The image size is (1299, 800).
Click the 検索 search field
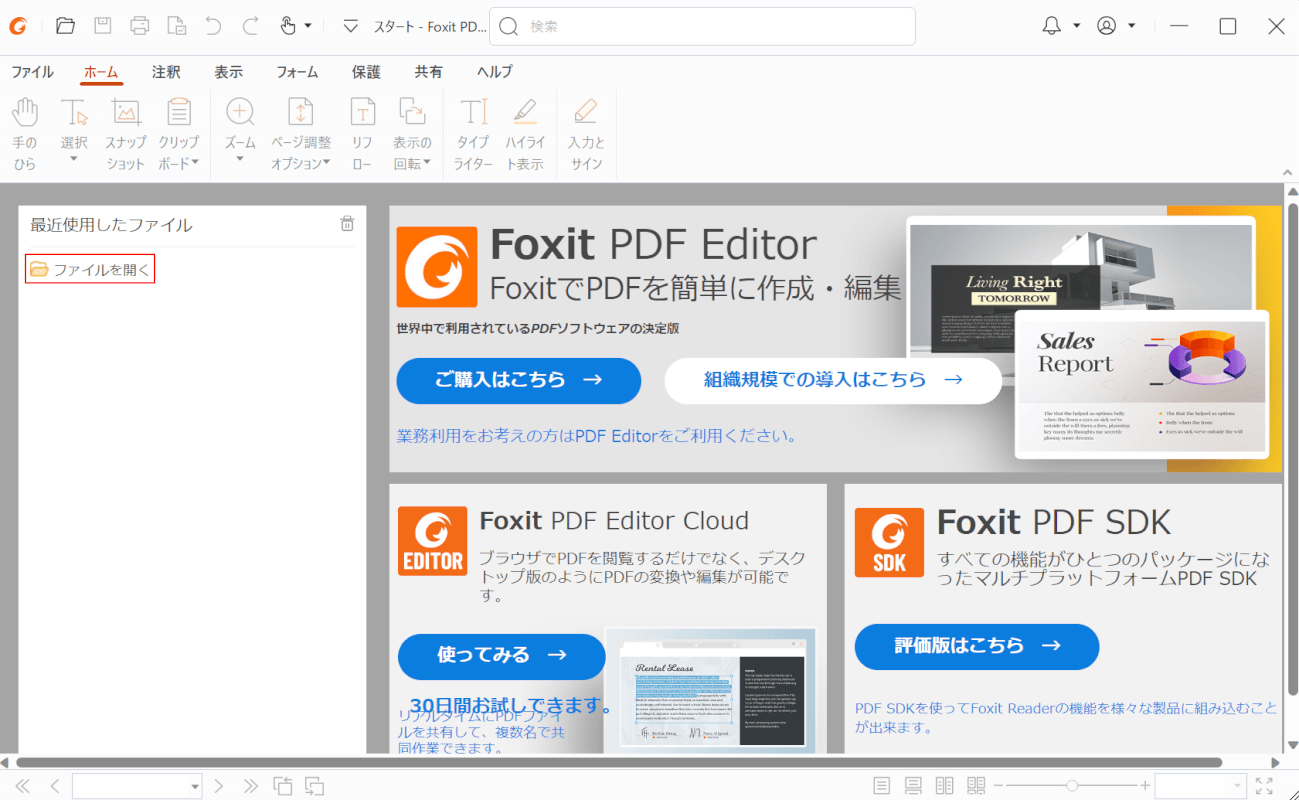[x=702, y=26]
